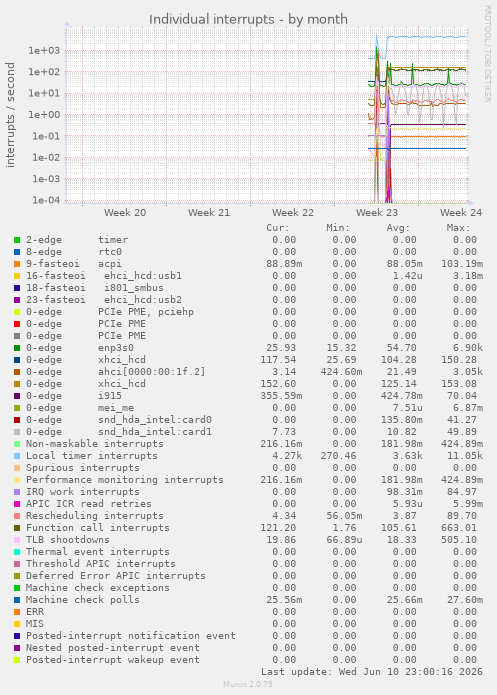Click the swatch beside TLB shootdowns
The image size is (497, 695).
point(17,539)
